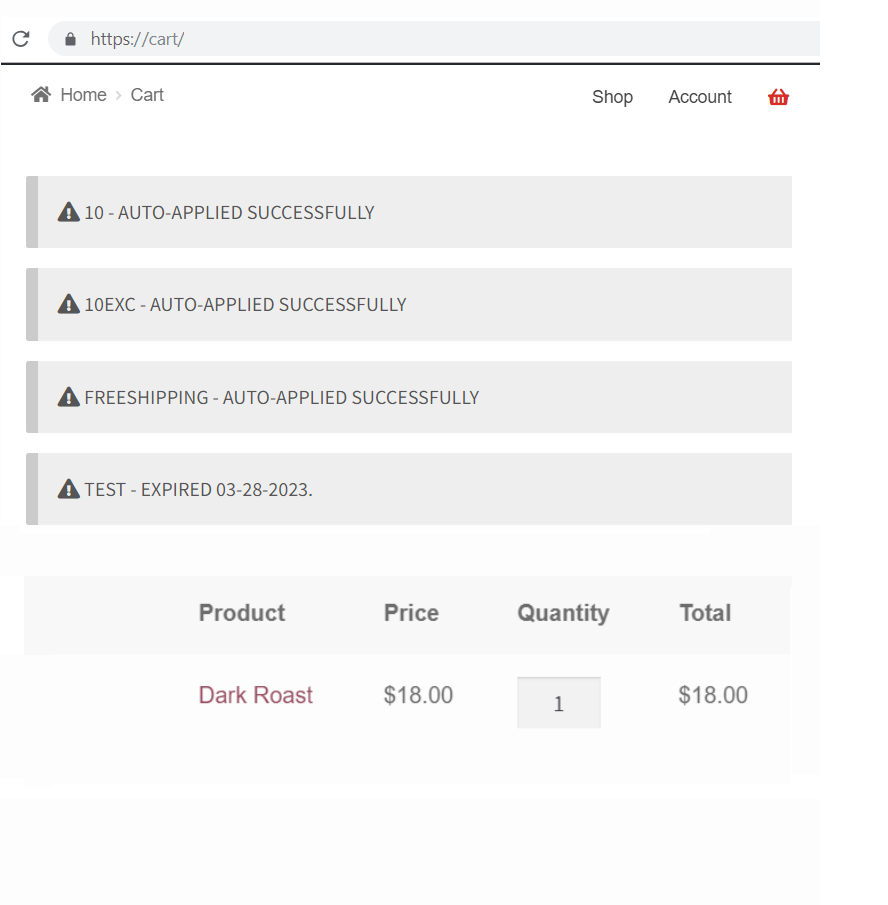Click the Quantity column header
The height and width of the screenshot is (905, 888).
(x=563, y=613)
